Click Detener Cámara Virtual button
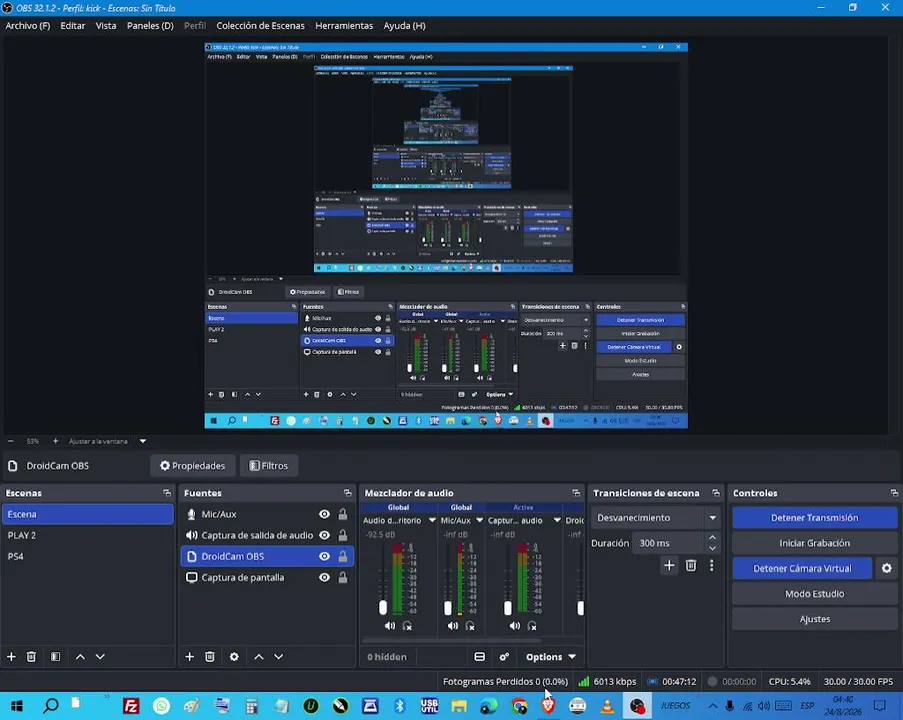The image size is (903, 720). (802, 569)
